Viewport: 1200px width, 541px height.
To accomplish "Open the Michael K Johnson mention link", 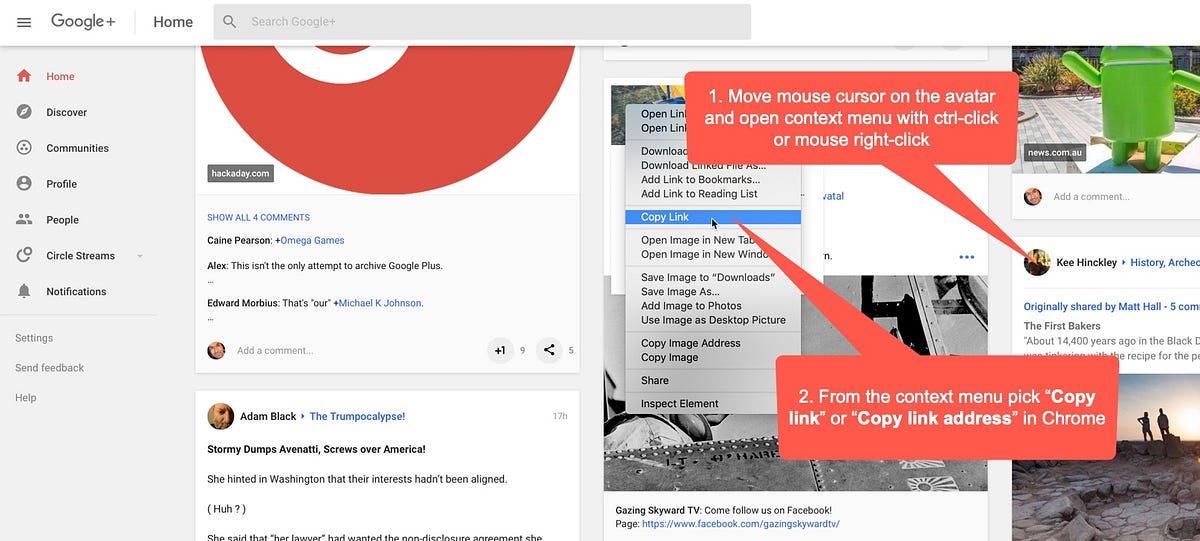I will click(378, 303).
